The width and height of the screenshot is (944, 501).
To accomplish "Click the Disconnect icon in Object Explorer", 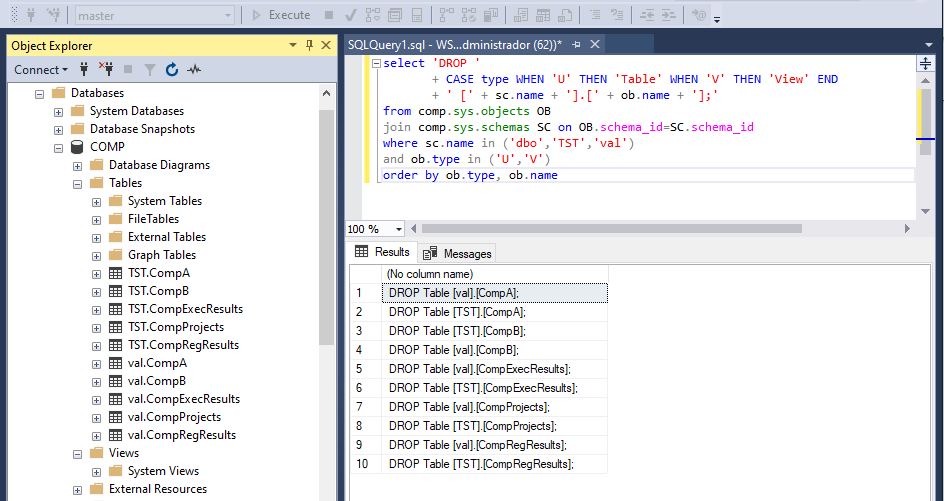I will tap(106, 70).
